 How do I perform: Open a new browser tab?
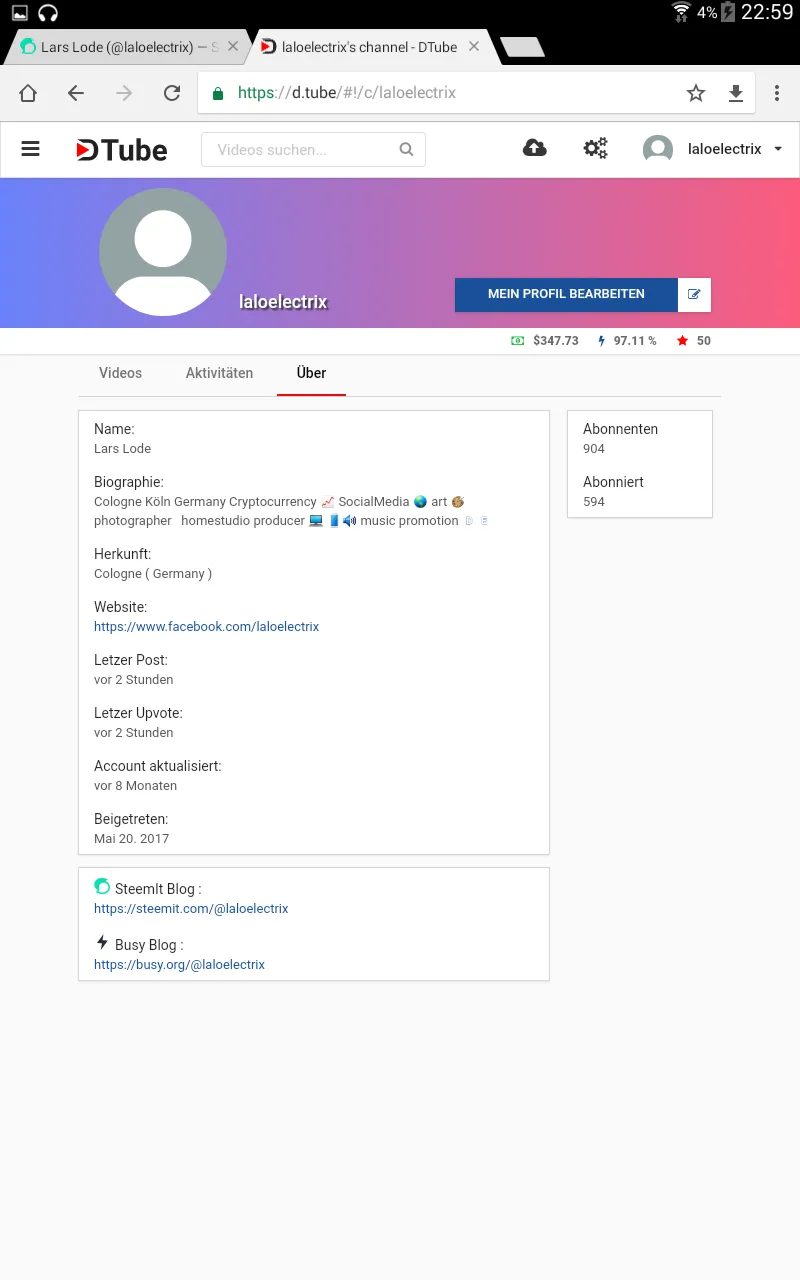click(522, 47)
